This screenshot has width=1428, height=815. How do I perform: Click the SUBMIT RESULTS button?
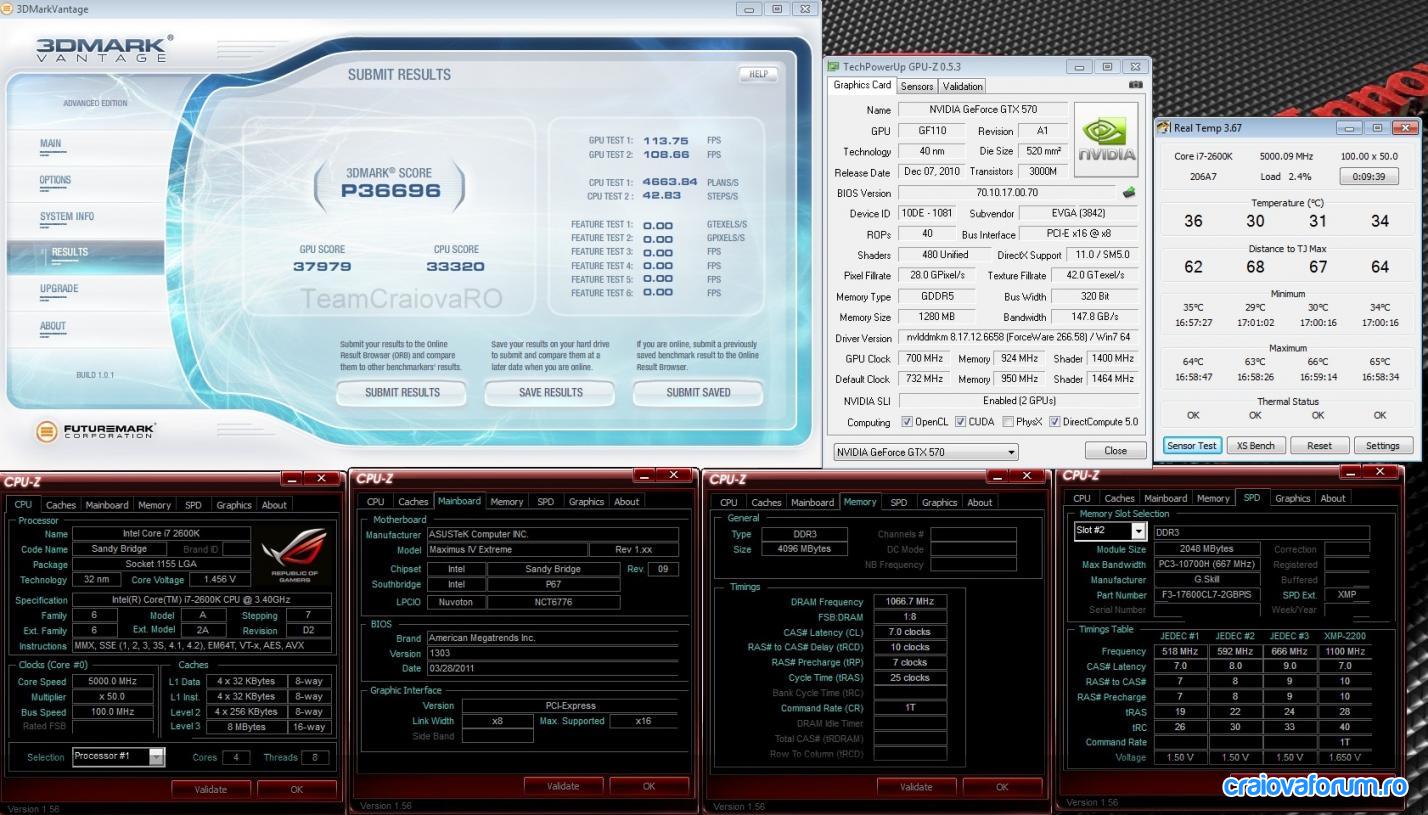pos(402,393)
